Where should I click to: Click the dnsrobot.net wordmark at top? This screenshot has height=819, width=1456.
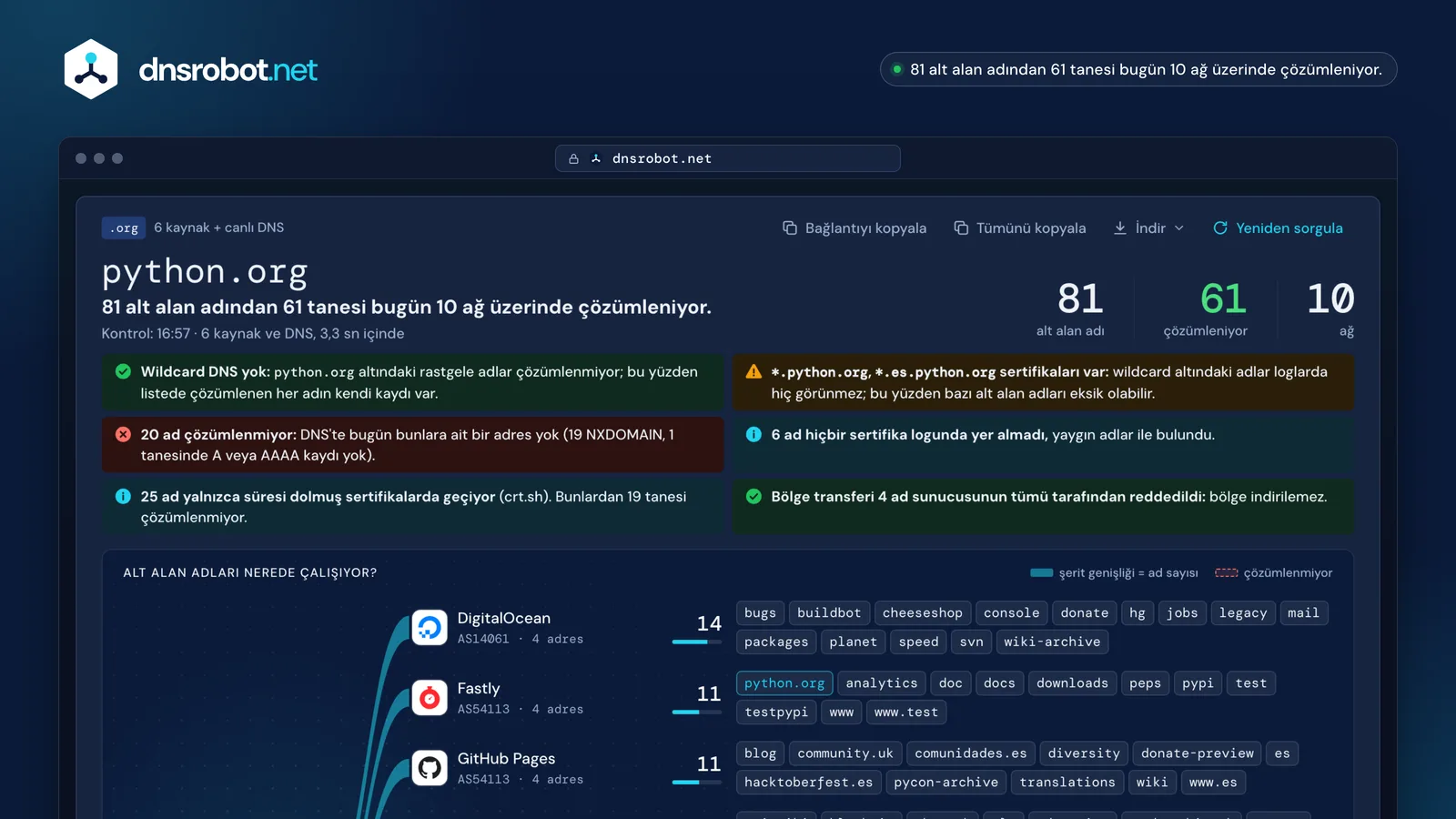click(227, 70)
